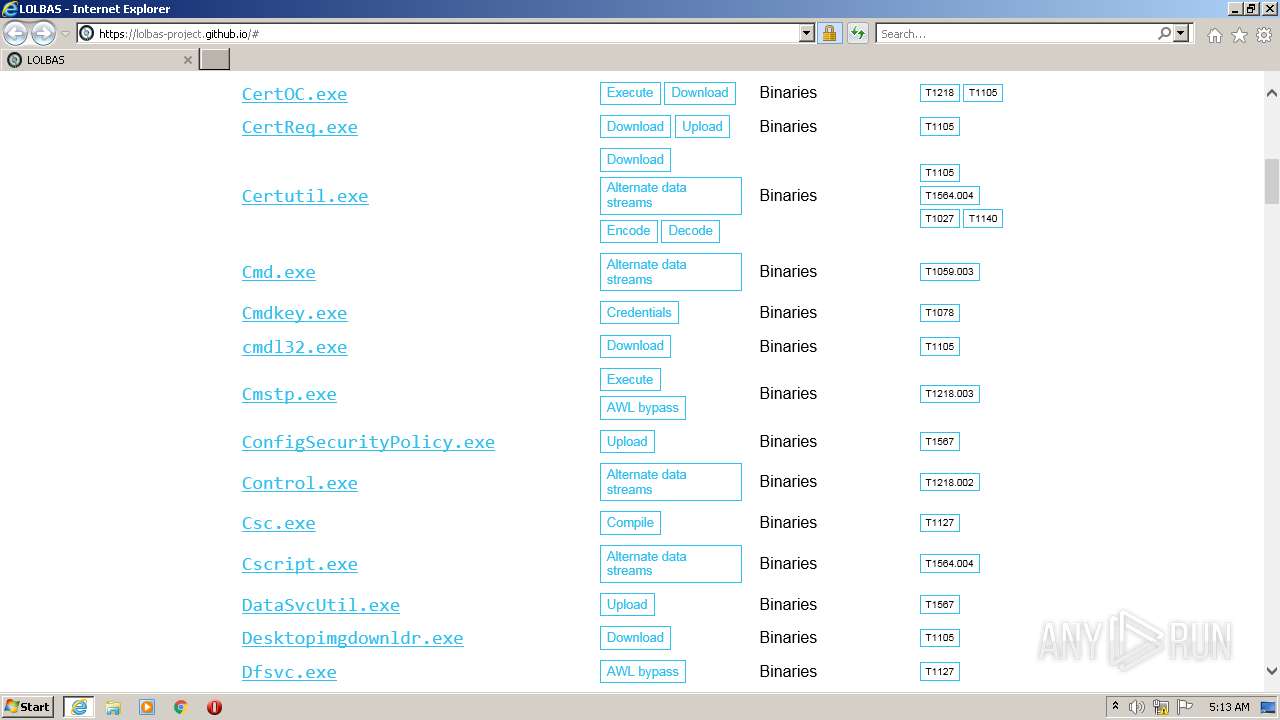Click the Compile tag for Csc.exe
This screenshot has width=1280, height=720.
point(630,523)
